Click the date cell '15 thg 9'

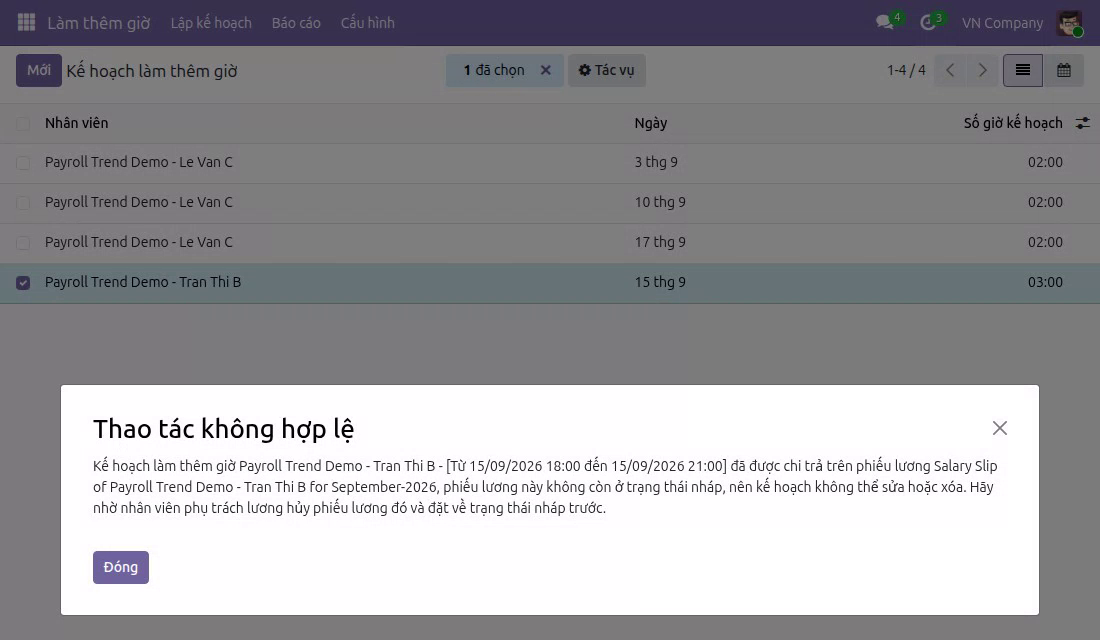(x=660, y=282)
